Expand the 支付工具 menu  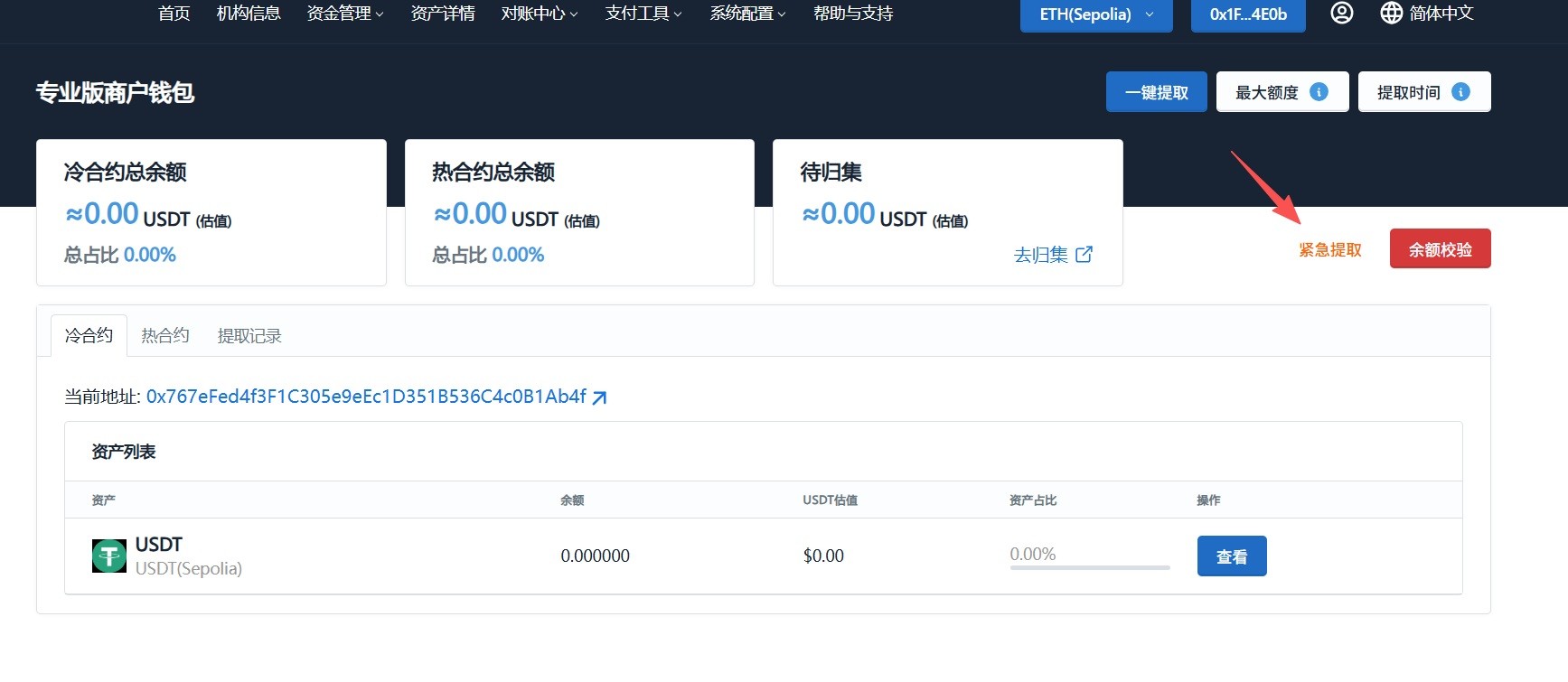coord(643,14)
